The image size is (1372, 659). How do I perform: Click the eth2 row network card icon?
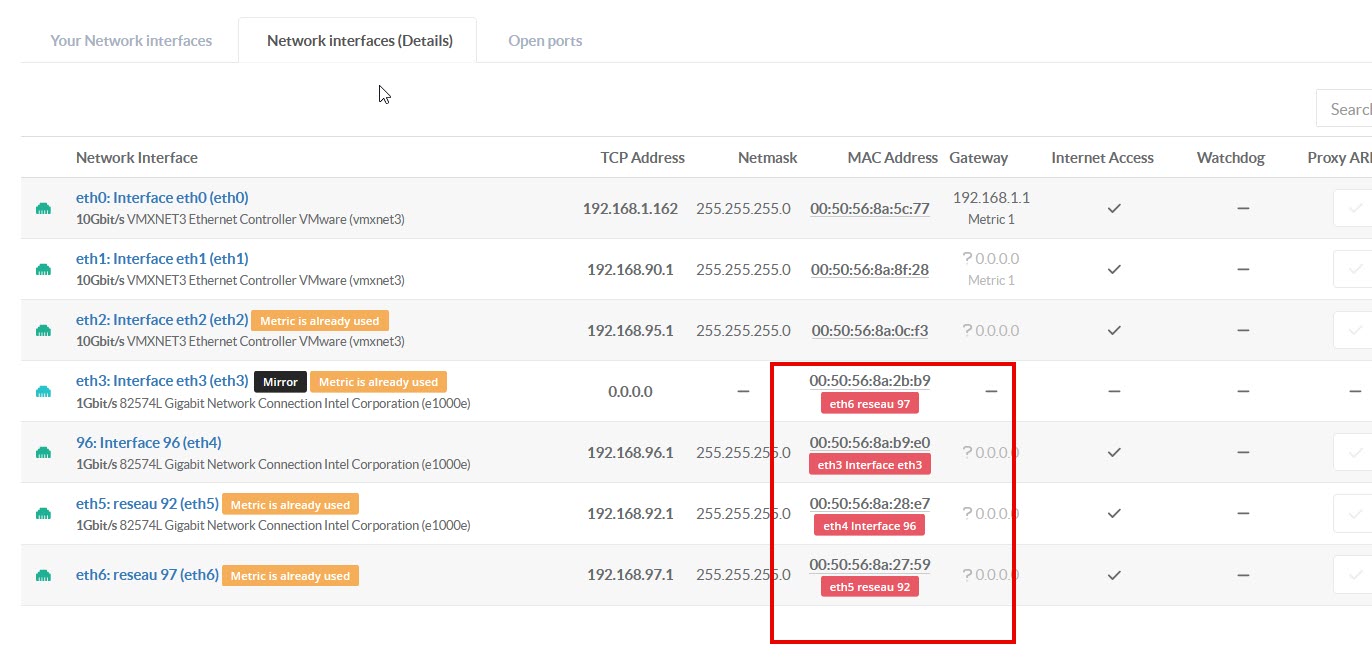[43, 331]
